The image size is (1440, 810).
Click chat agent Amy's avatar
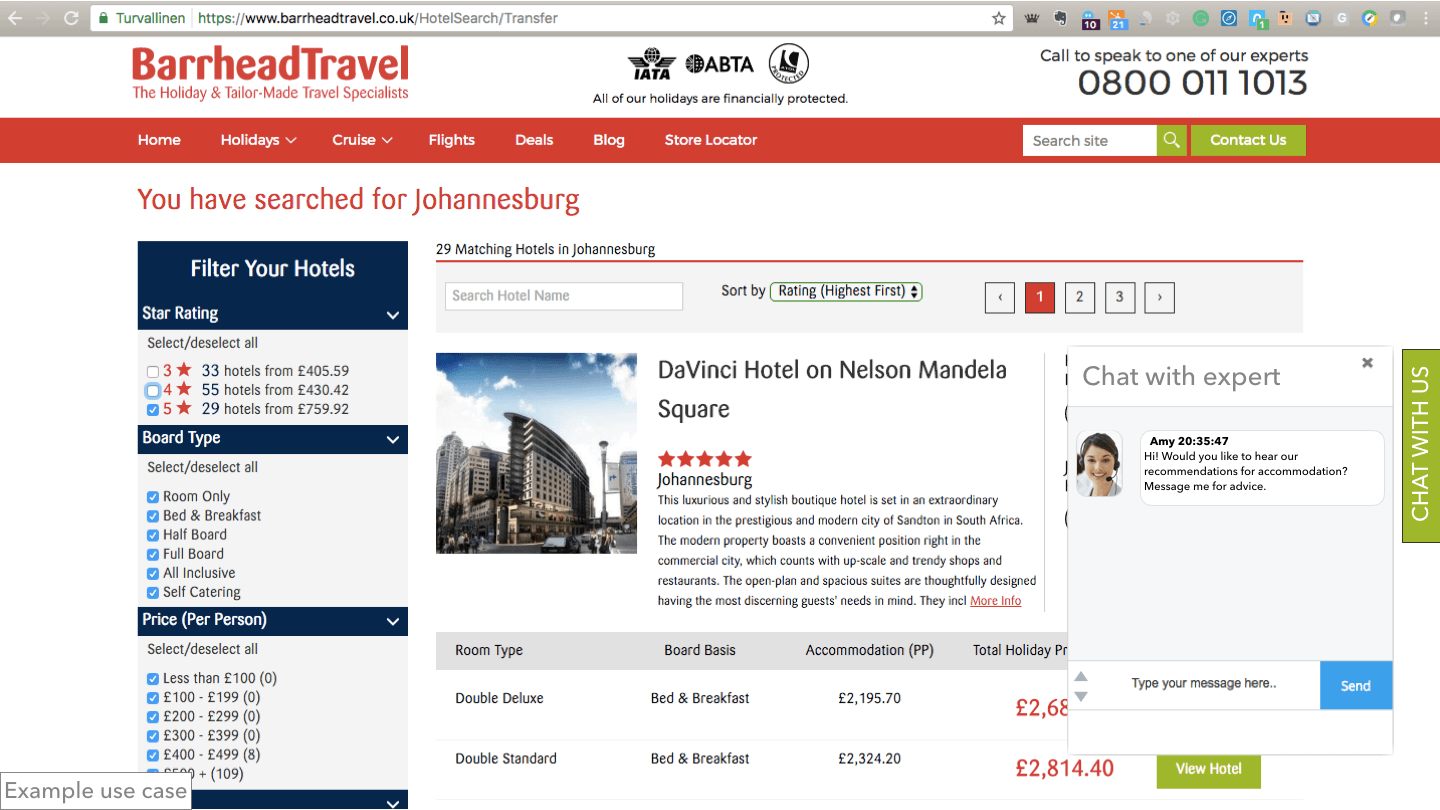1099,464
